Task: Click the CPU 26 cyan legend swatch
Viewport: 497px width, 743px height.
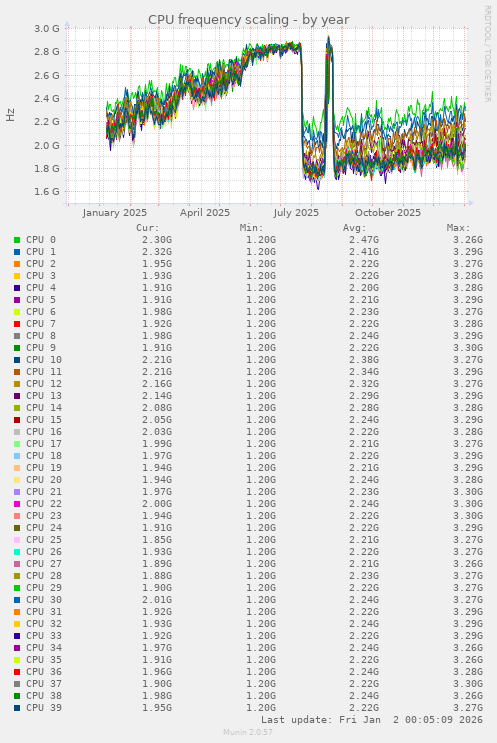Action: tap(17, 552)
